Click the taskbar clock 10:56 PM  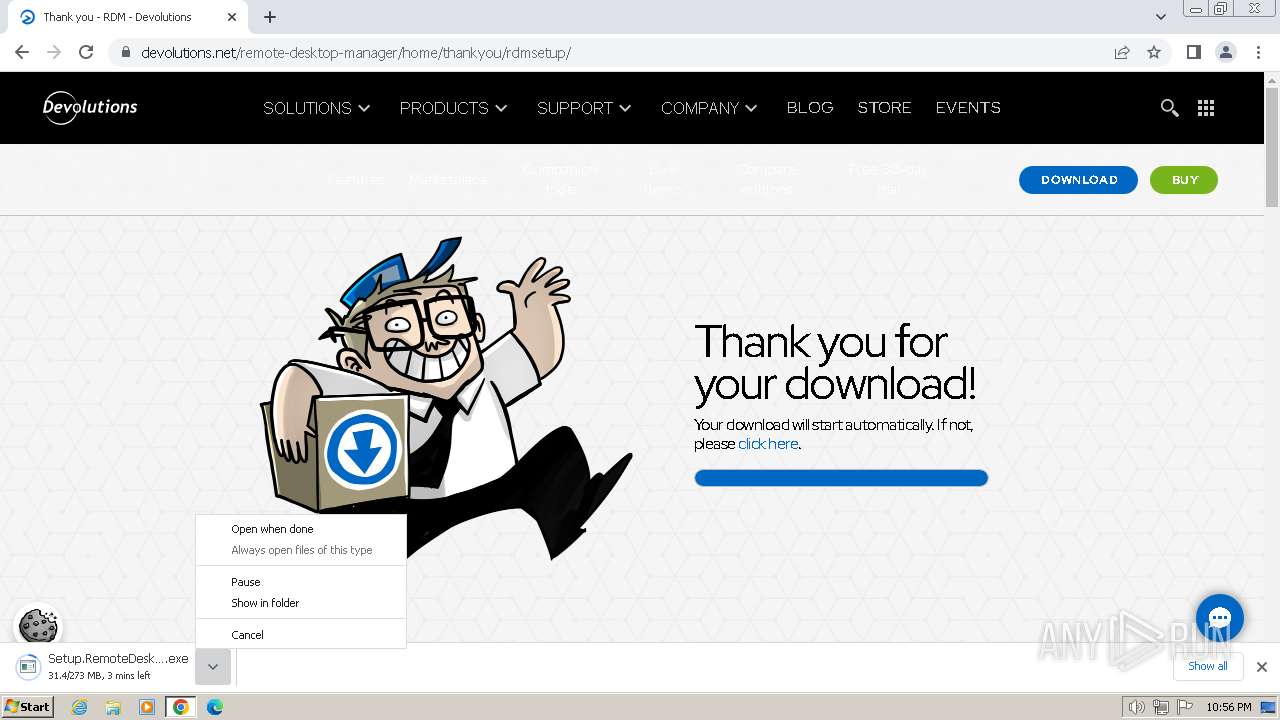pos(1229,707)
